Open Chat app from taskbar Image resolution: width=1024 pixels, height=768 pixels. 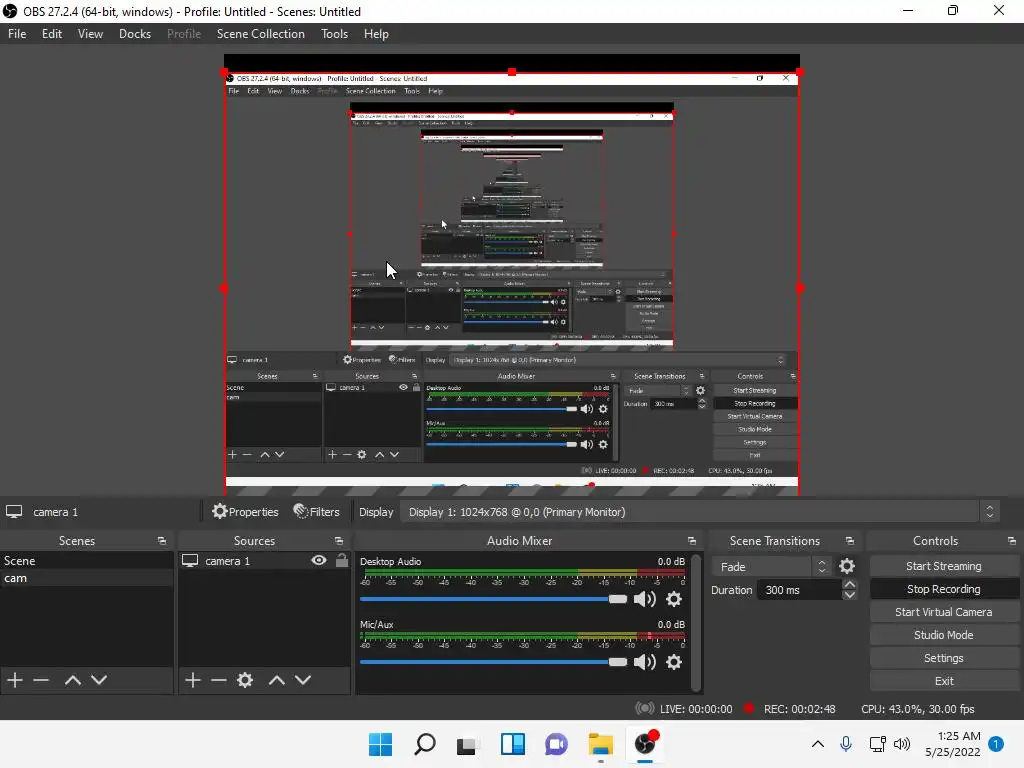click(556, 744)
